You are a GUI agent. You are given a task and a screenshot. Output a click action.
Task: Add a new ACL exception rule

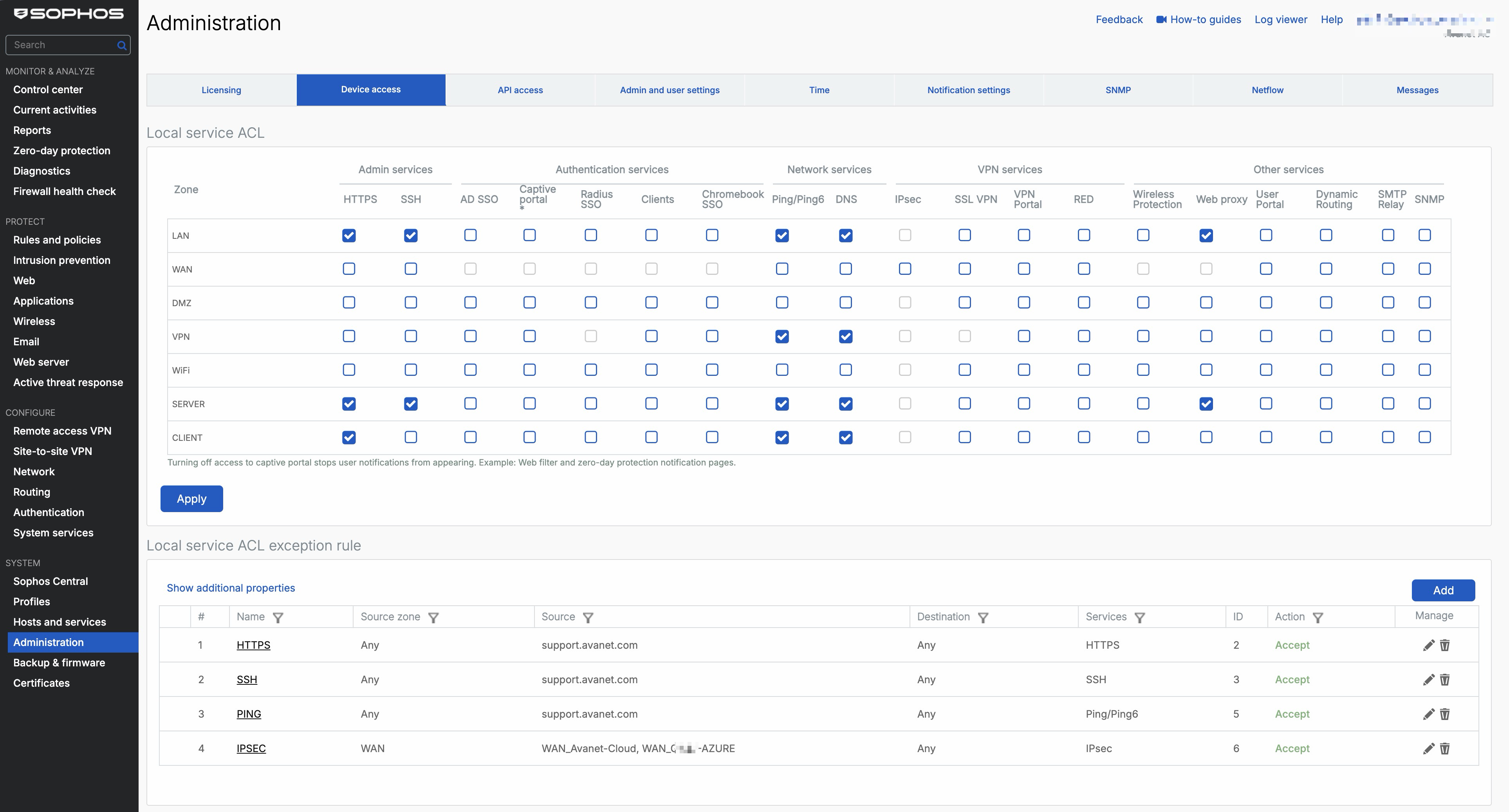tap(1443, 590)
